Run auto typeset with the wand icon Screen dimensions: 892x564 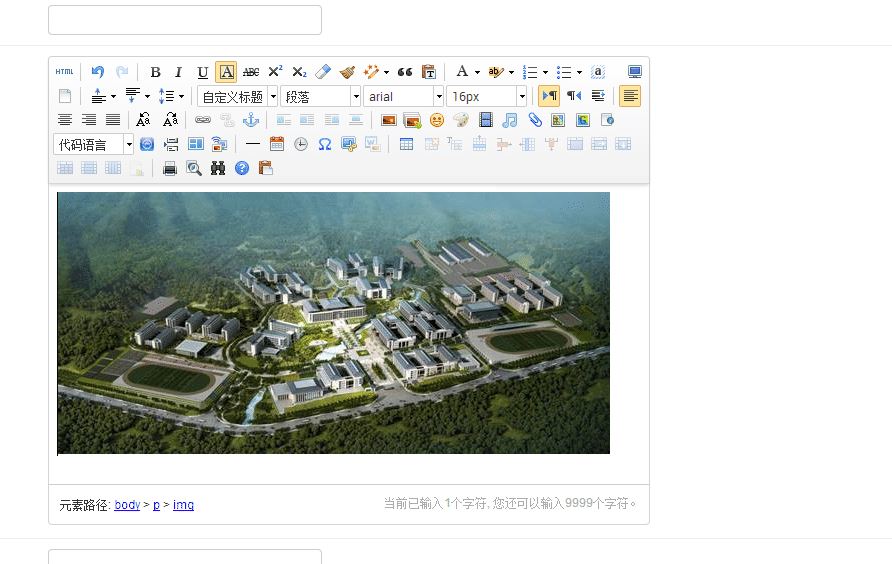(371, 72)
